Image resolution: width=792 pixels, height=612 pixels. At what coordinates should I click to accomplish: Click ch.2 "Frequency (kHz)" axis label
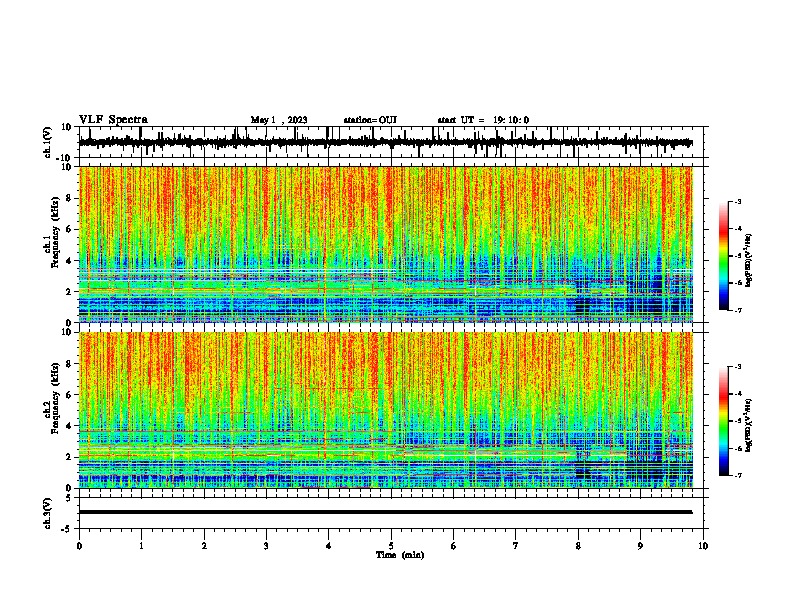coord(55,398)
